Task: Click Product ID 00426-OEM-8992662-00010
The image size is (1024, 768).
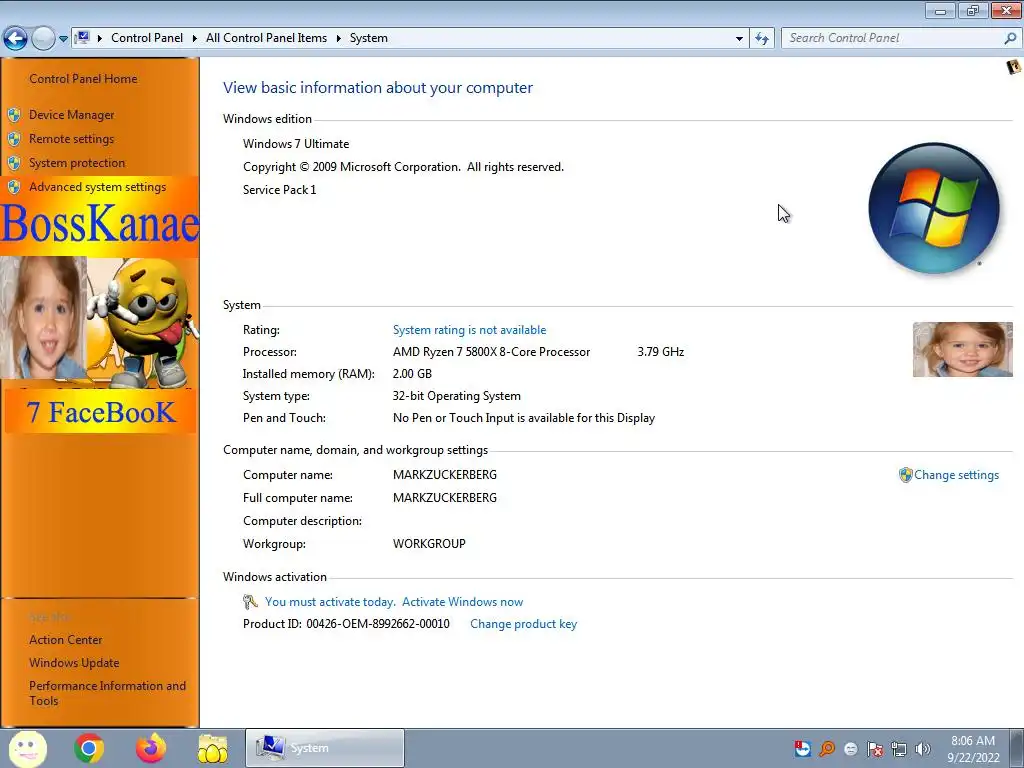Action: (346, 624)
